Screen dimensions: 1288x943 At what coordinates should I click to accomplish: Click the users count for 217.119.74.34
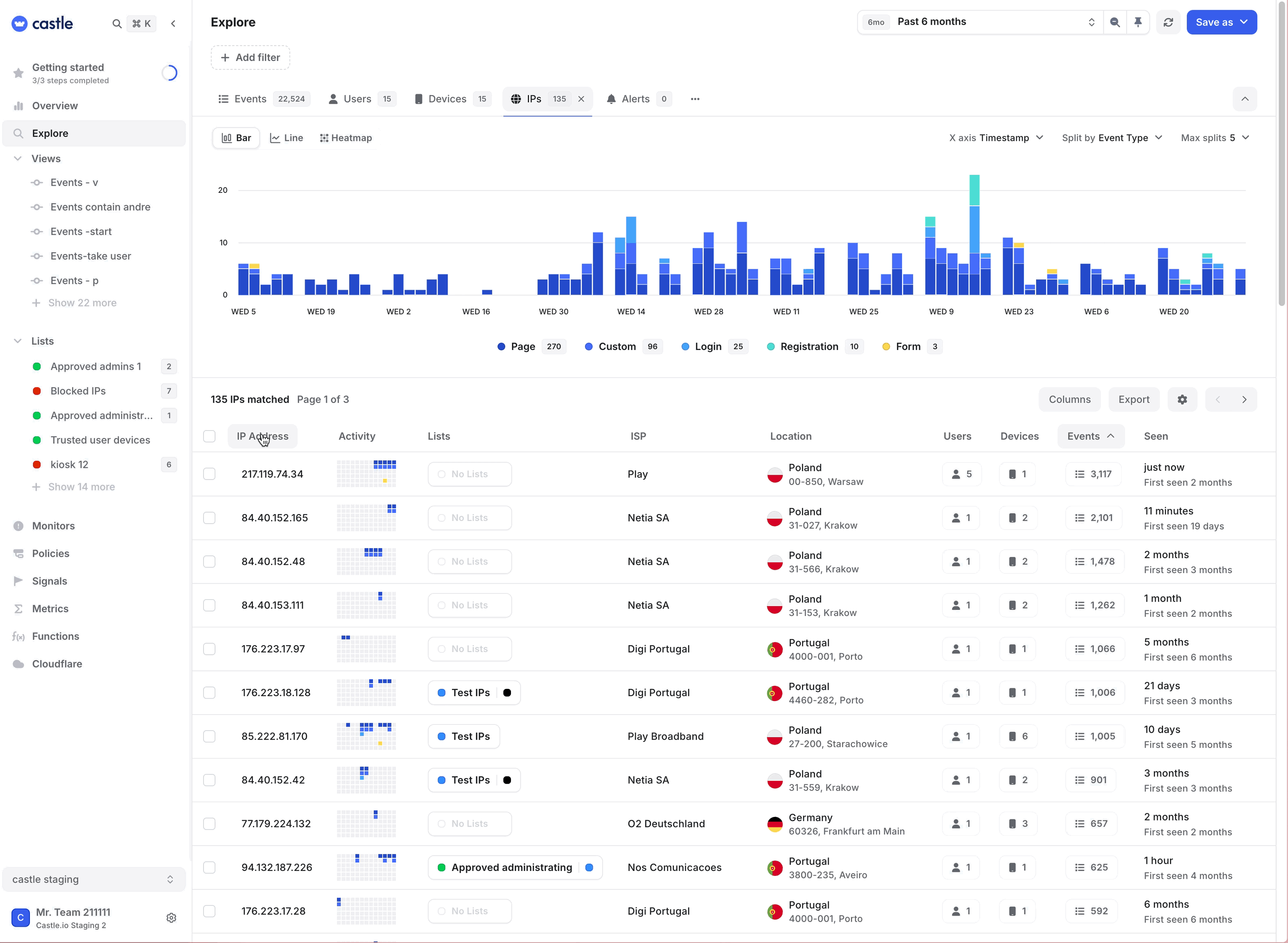pyautogui.click(x=961, y=474)
